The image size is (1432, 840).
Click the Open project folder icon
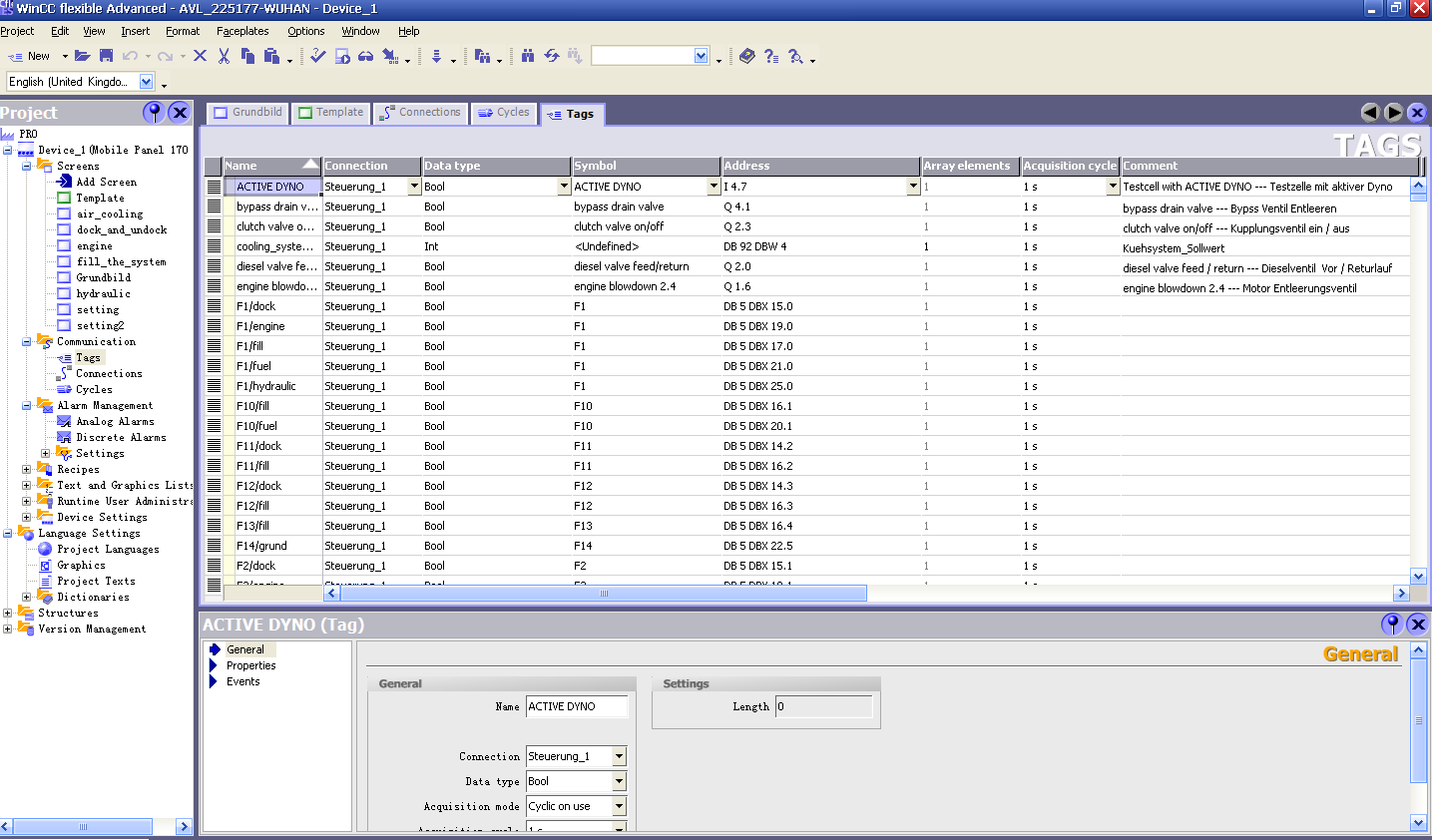click(x=82, y=56)
